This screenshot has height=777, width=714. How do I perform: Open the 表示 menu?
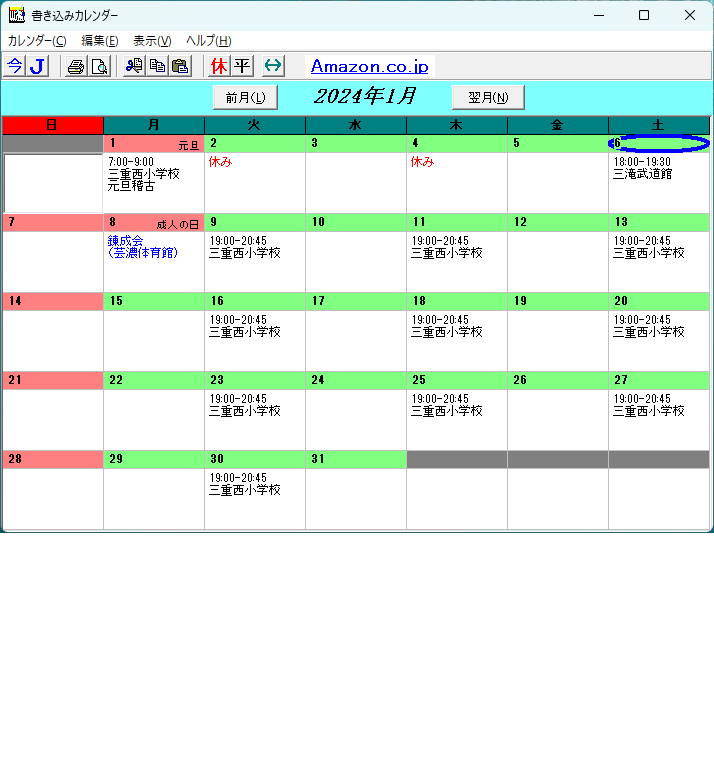(x=152, y=41)
